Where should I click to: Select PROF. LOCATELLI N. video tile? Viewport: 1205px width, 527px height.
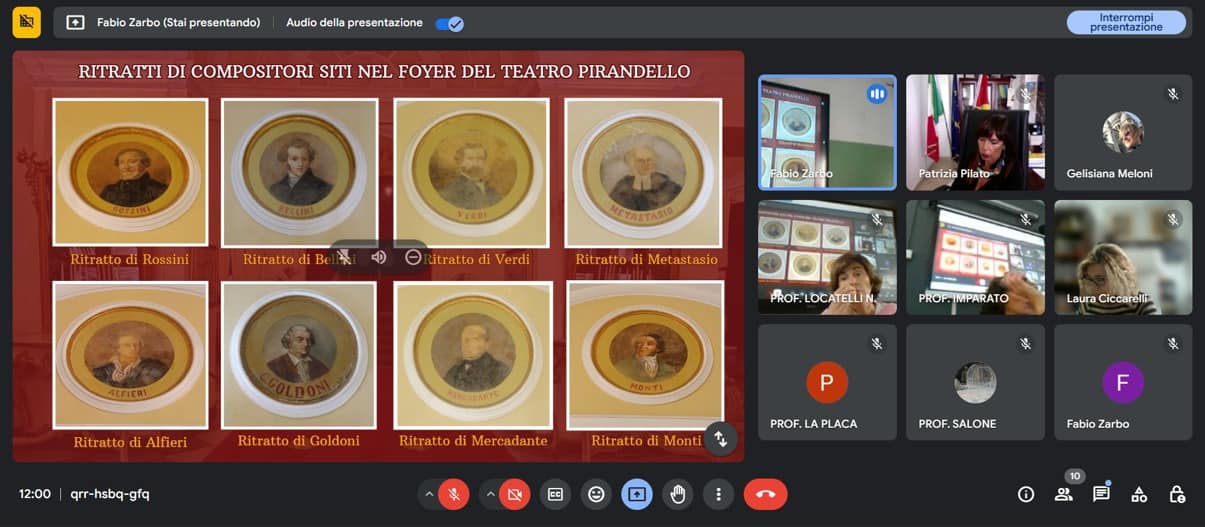click(x=827, y=257)
